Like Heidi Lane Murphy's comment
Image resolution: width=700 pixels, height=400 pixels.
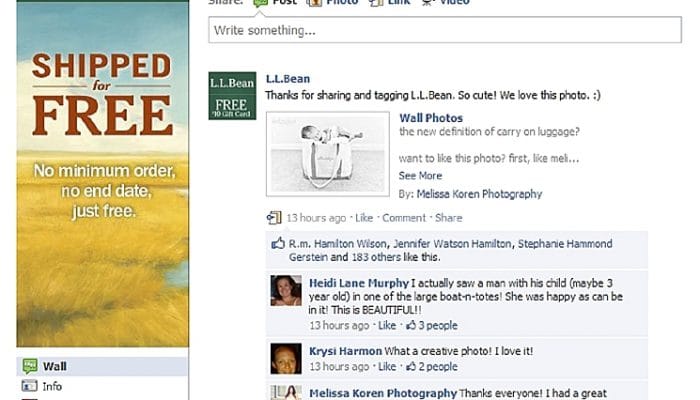pyautogui.click(x=387, y=325)
